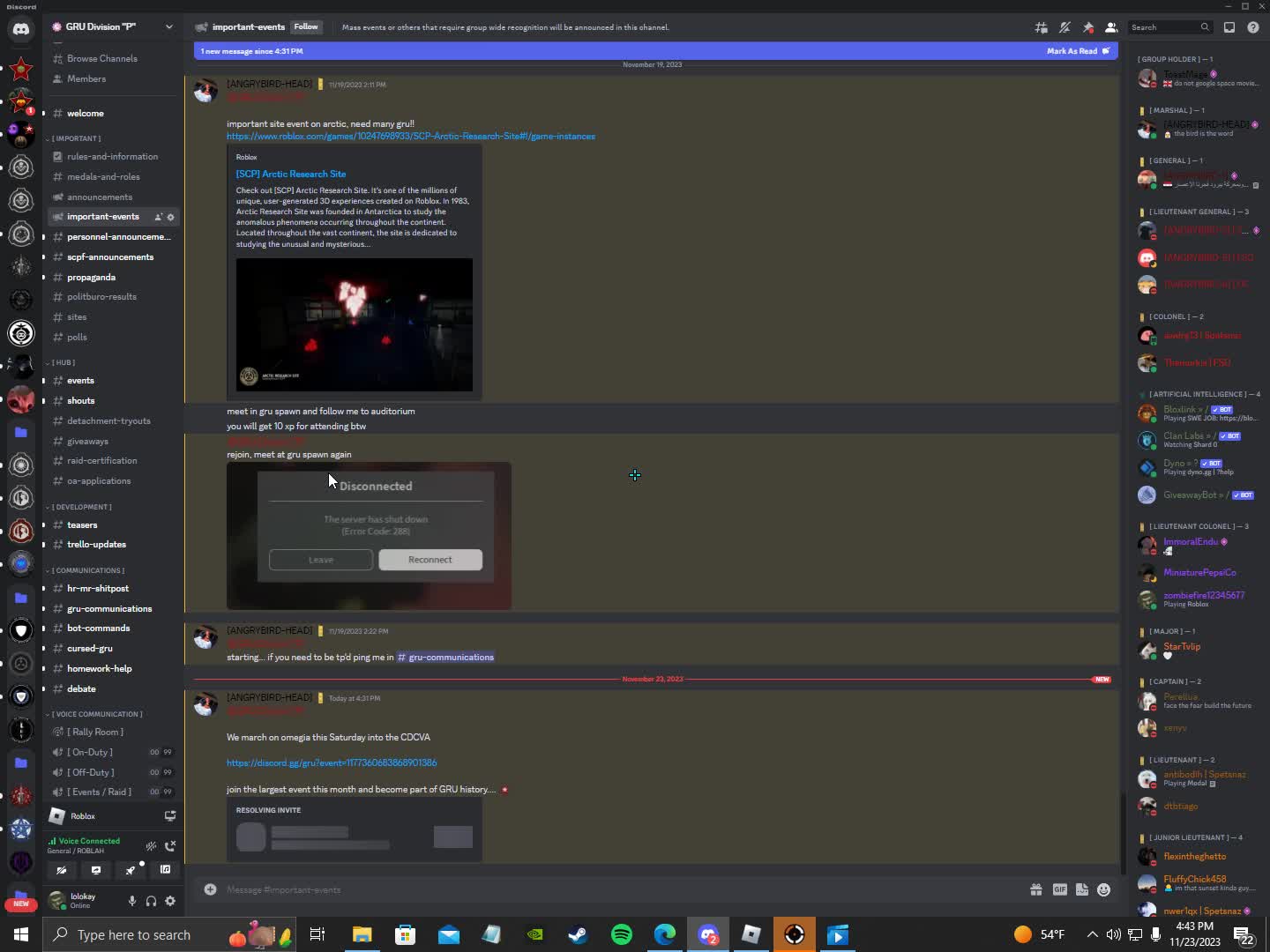Screen dimensions: 1270x952
Task: Toggle headphone deafen
Action: click(151, 901)
